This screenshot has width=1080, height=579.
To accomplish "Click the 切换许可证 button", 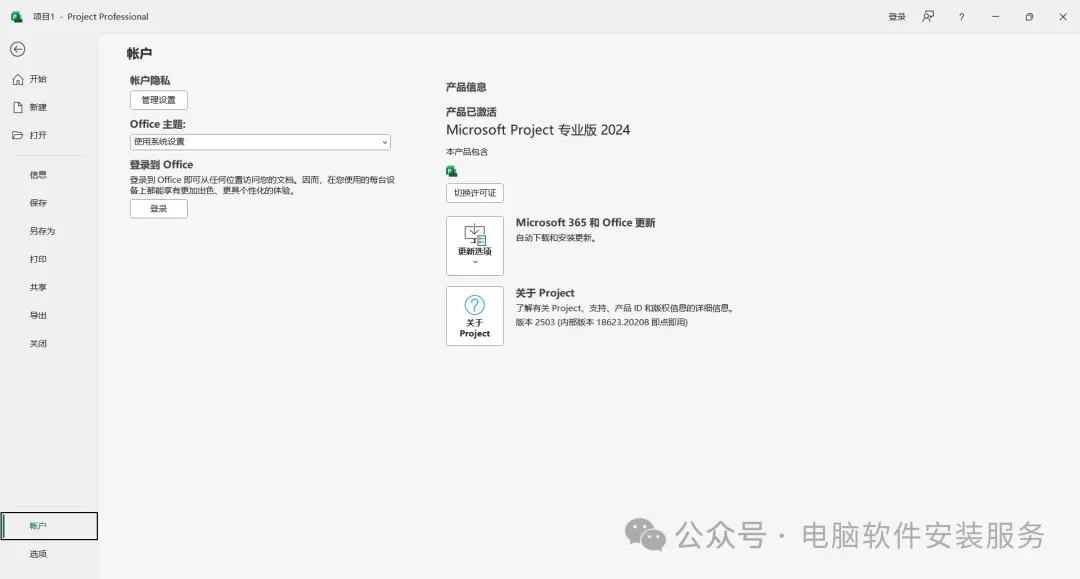I will (475, 193).
